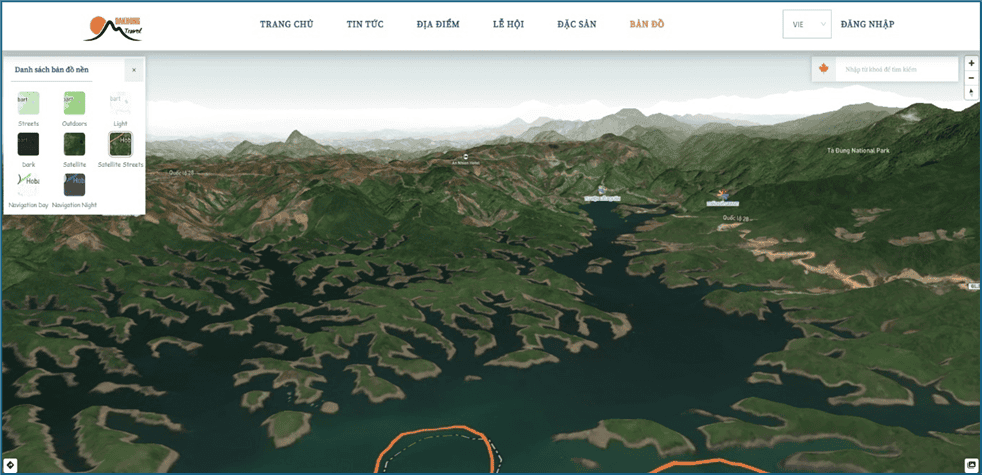The height and width of the screenshot is (475, 982).
Task: Click the bottom-left map tool button
Action: tap(11, 465)
